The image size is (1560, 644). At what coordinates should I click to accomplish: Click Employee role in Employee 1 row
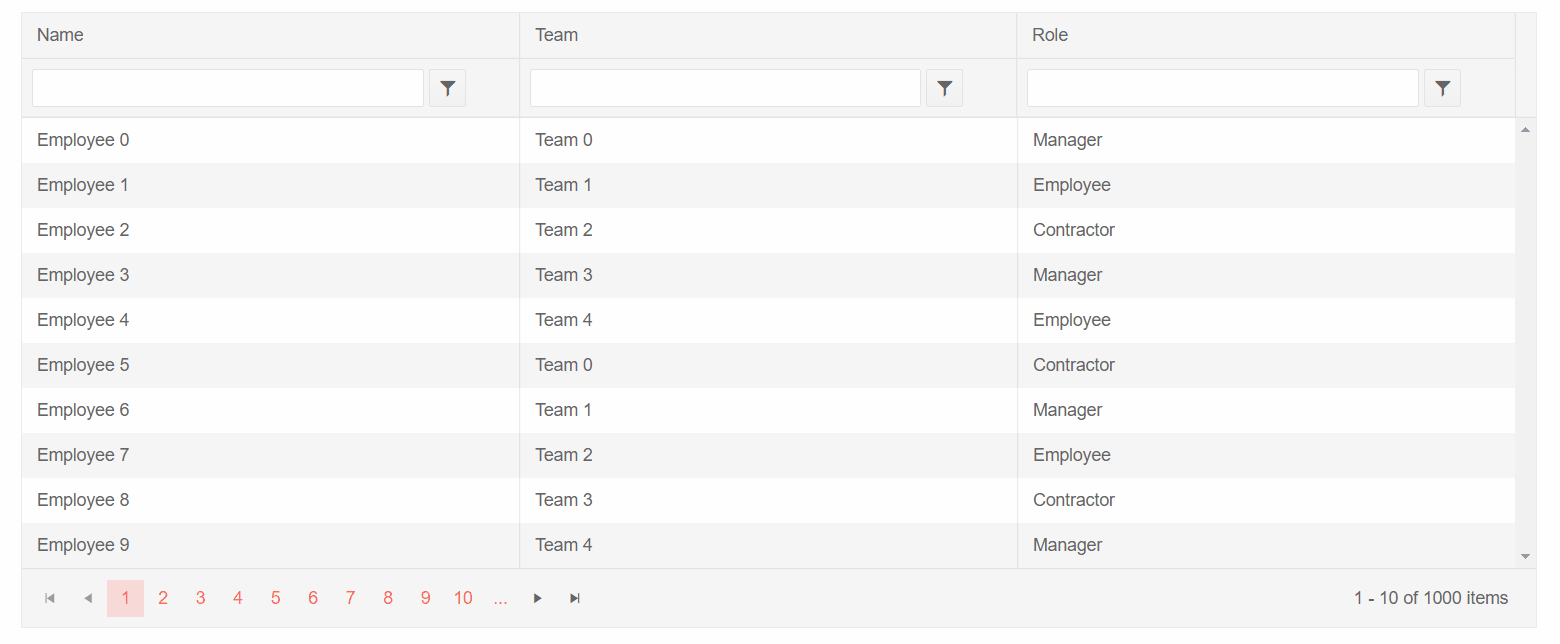click(x=1266, y=185)
